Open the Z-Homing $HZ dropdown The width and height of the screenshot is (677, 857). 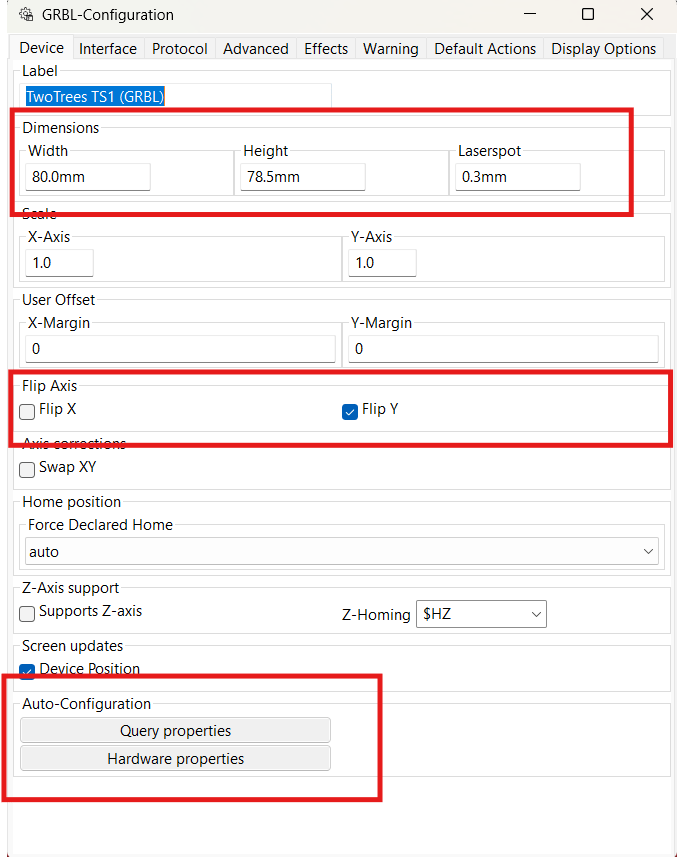[481, 614]
